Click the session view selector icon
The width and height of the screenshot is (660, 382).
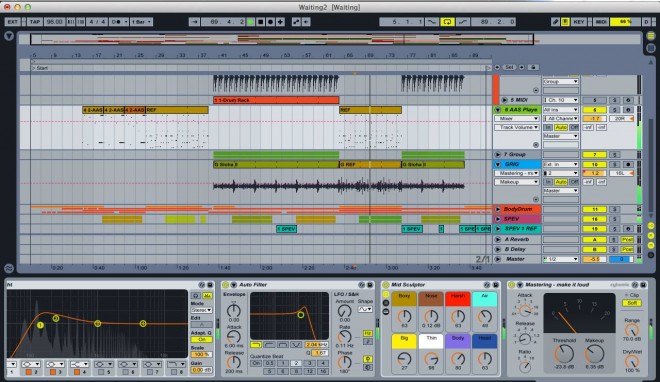651,48
